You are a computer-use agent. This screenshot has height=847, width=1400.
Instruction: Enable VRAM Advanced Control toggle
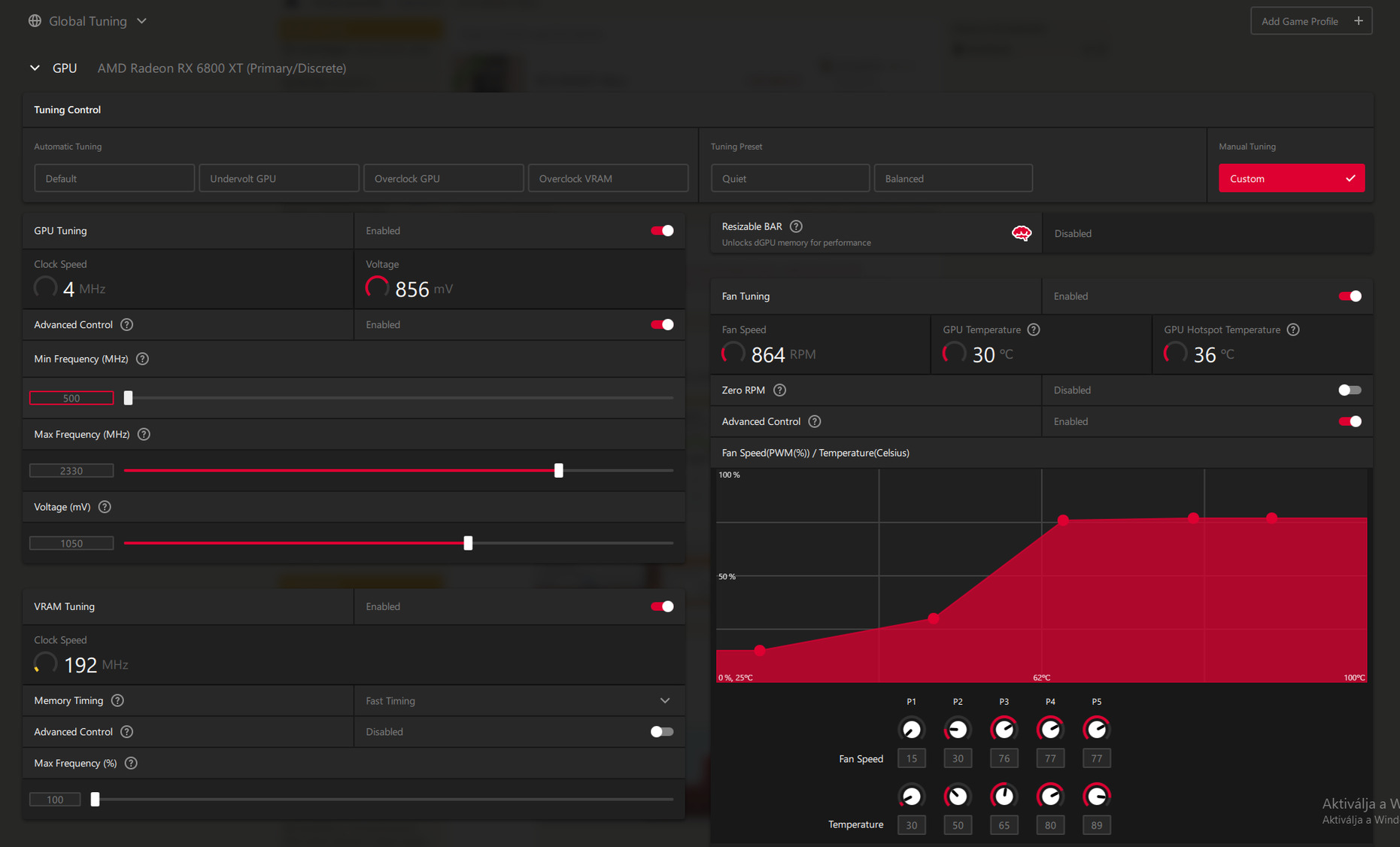(x=662, y=732)
